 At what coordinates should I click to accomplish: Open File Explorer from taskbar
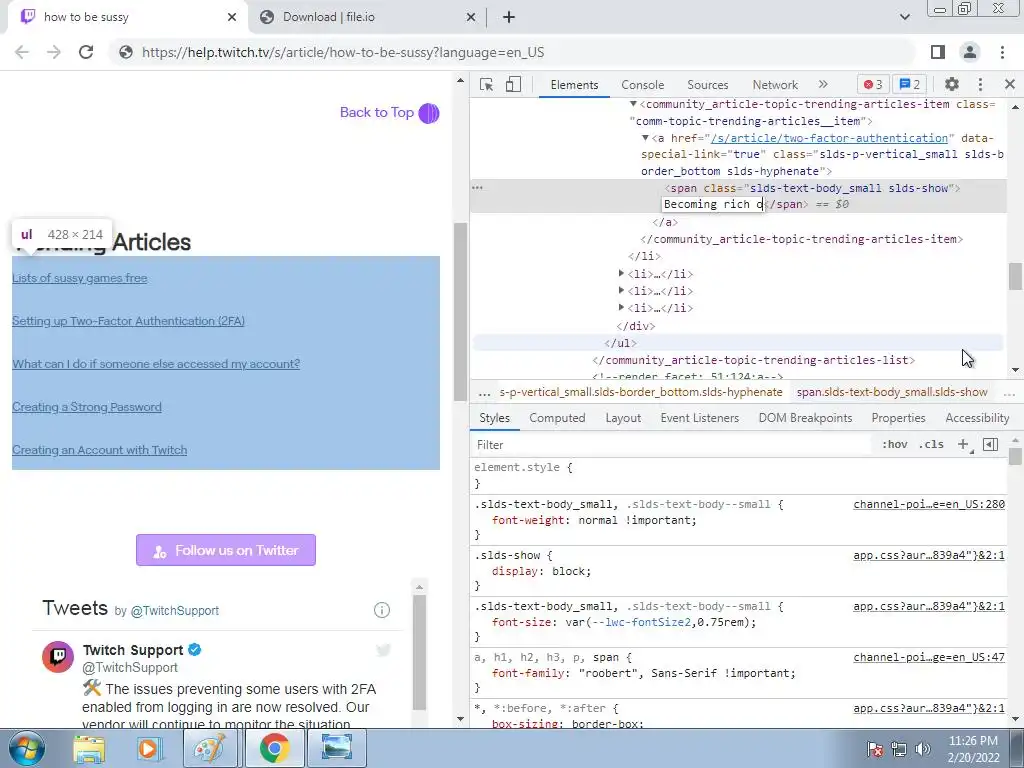(x=89, y=748)
